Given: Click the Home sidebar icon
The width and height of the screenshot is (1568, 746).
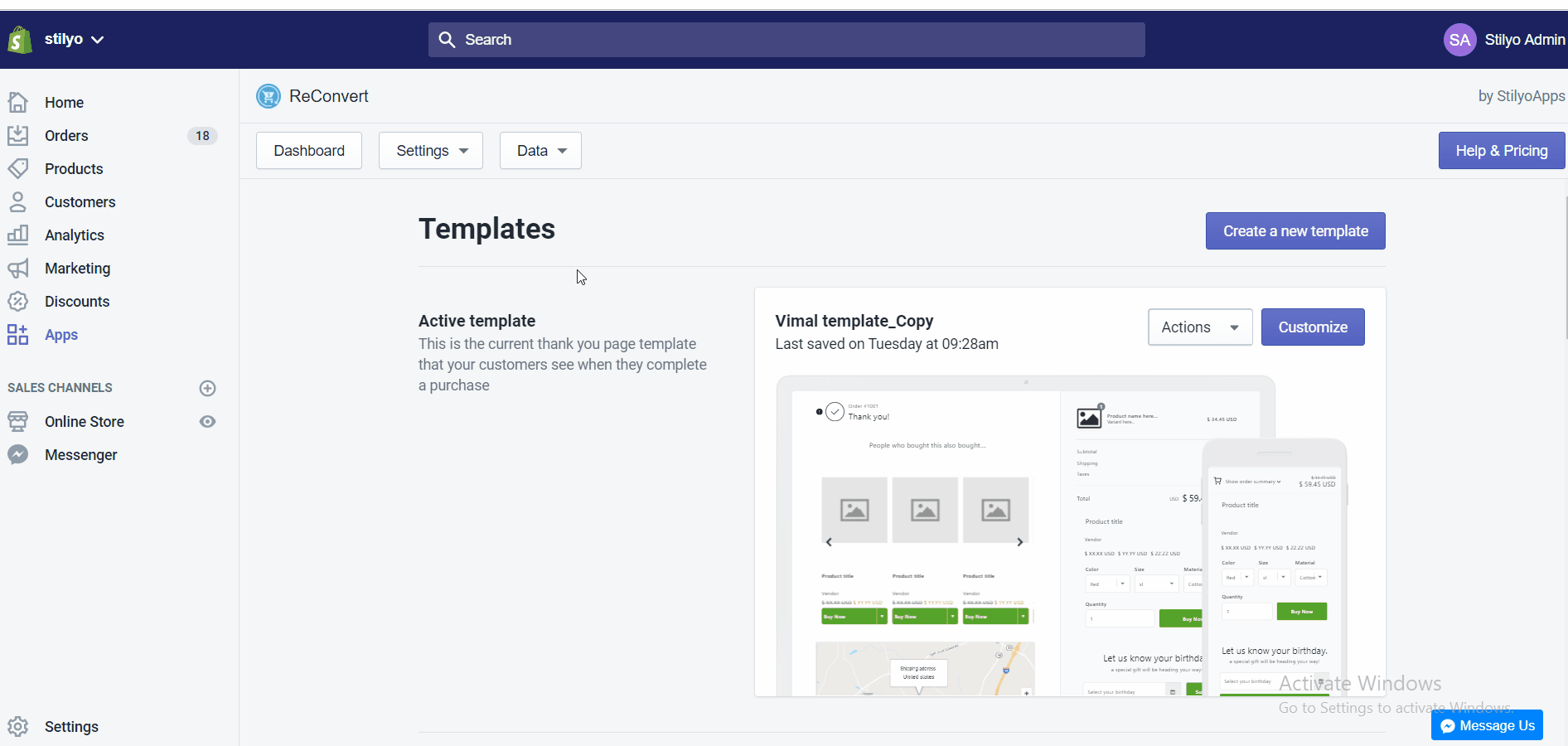Looking at the screenshot, I should pos(18,103).
